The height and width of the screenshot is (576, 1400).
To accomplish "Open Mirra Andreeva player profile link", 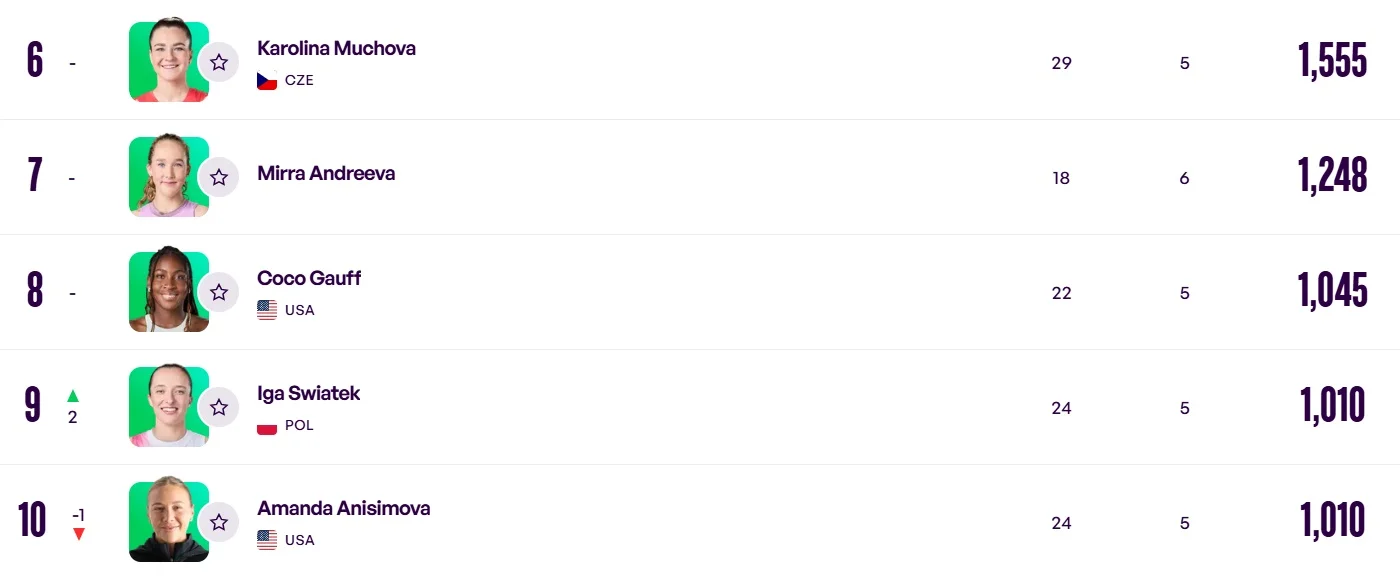I will coord(326,173).
